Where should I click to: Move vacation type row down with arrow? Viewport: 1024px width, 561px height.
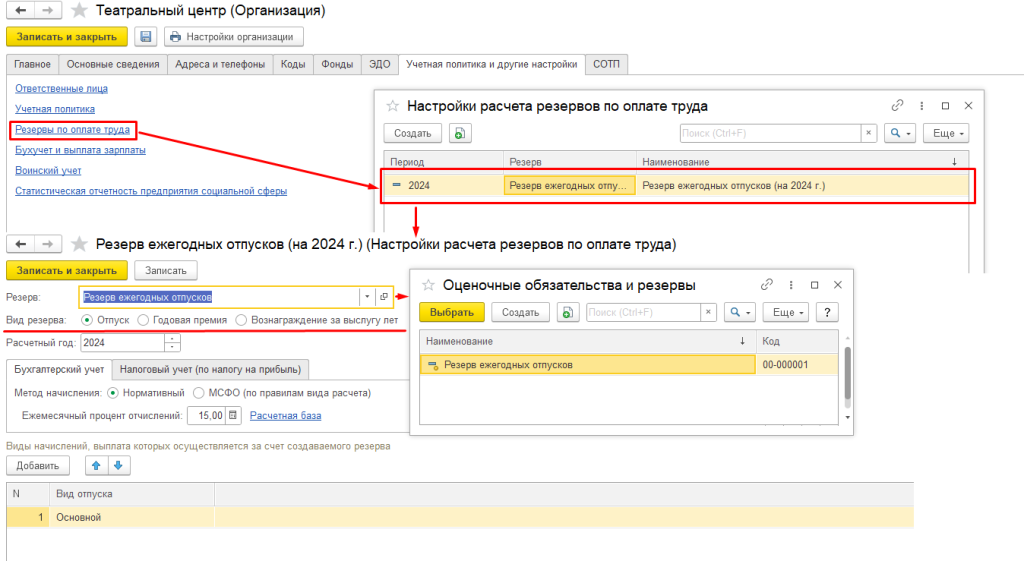[117, 465]
